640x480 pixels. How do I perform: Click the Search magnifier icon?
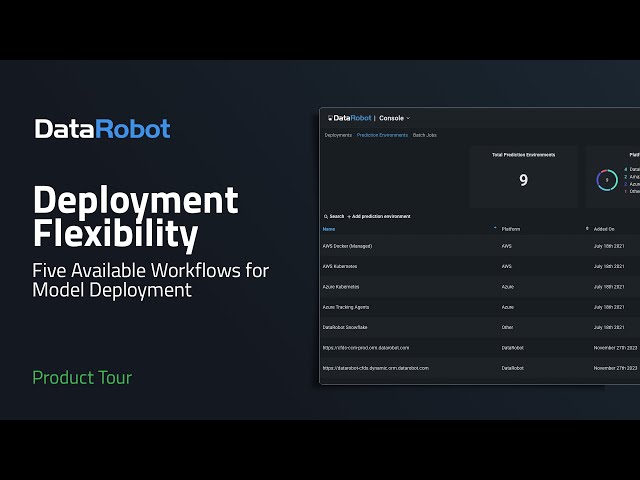click(325, 216)
